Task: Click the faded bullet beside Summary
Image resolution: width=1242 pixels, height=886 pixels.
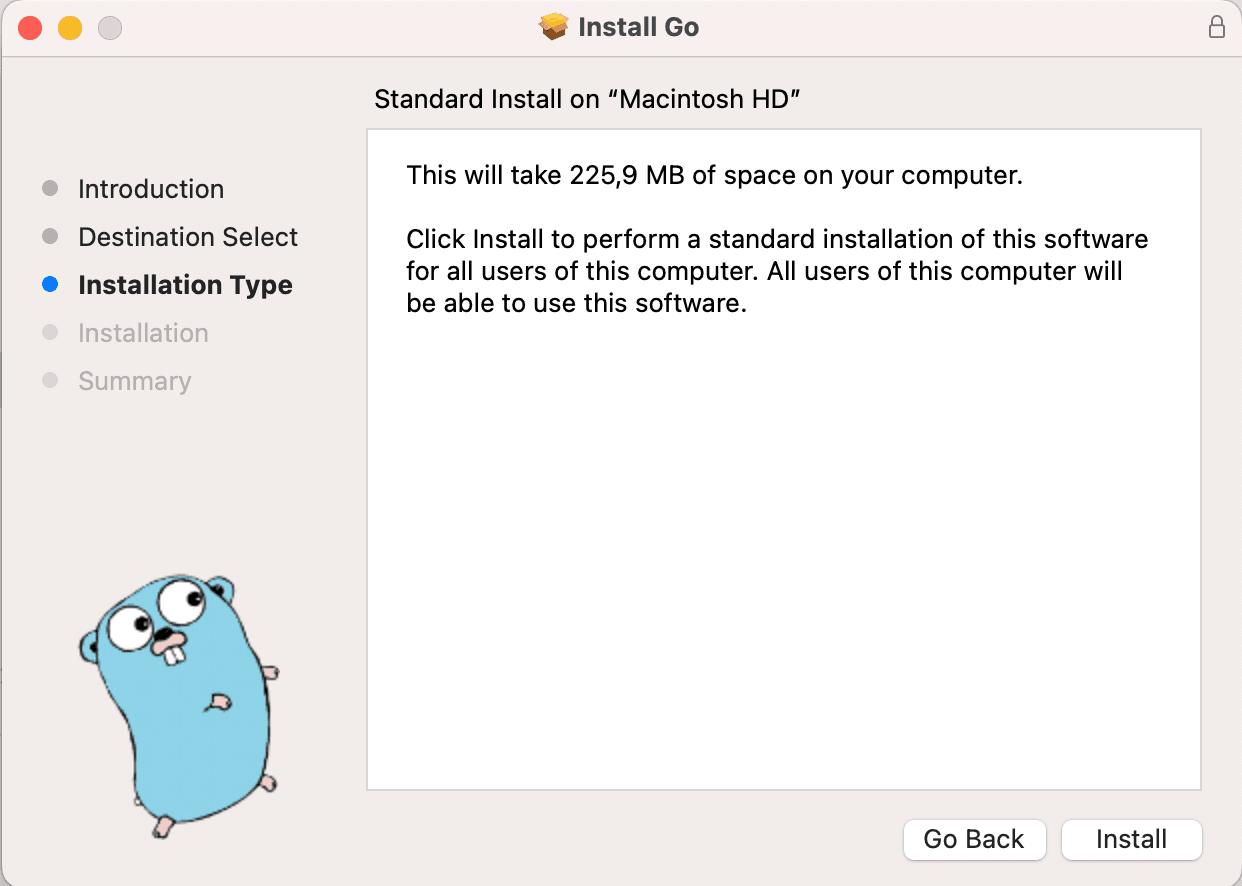Action: click(50, 381)
